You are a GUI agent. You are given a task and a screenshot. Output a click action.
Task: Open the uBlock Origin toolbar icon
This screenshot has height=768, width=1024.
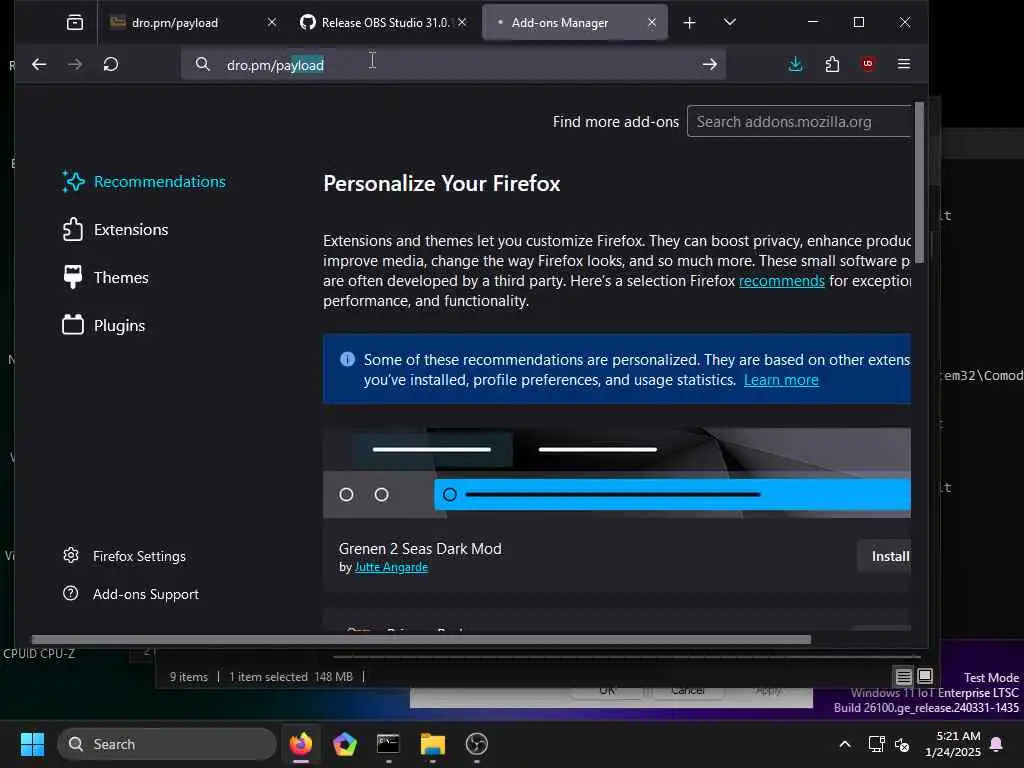pyautogui.click(x=868, y=64)
